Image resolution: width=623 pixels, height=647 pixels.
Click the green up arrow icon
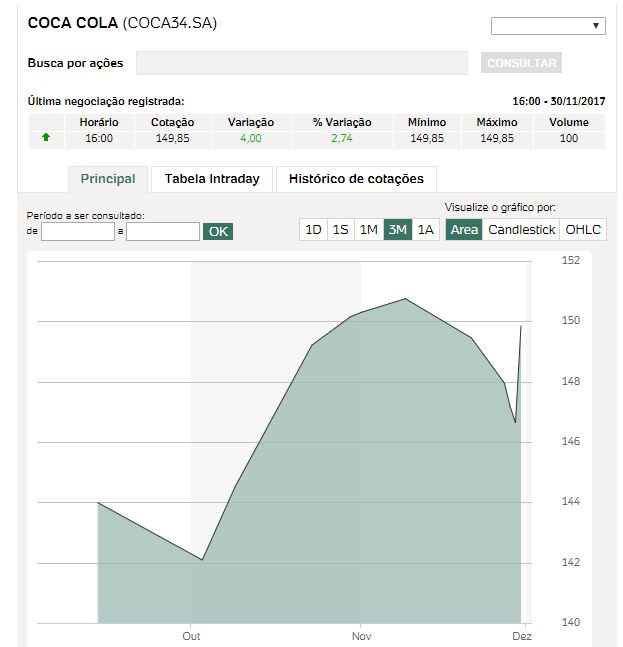[x=46, y=137]
